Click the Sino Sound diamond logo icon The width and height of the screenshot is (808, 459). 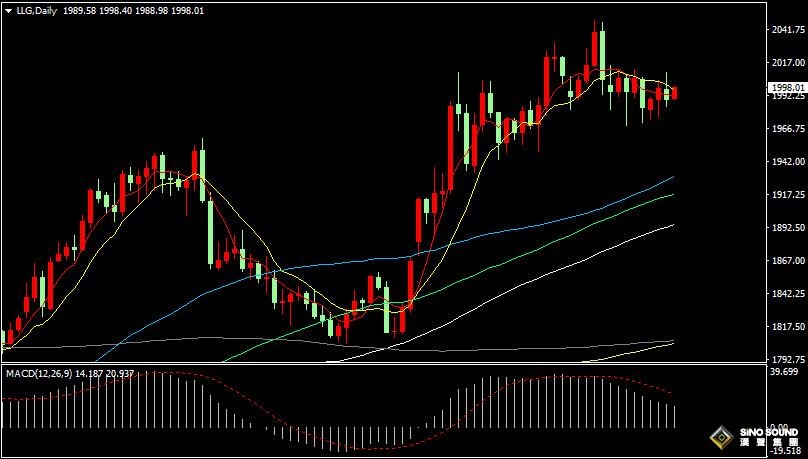tap(720, 436)
